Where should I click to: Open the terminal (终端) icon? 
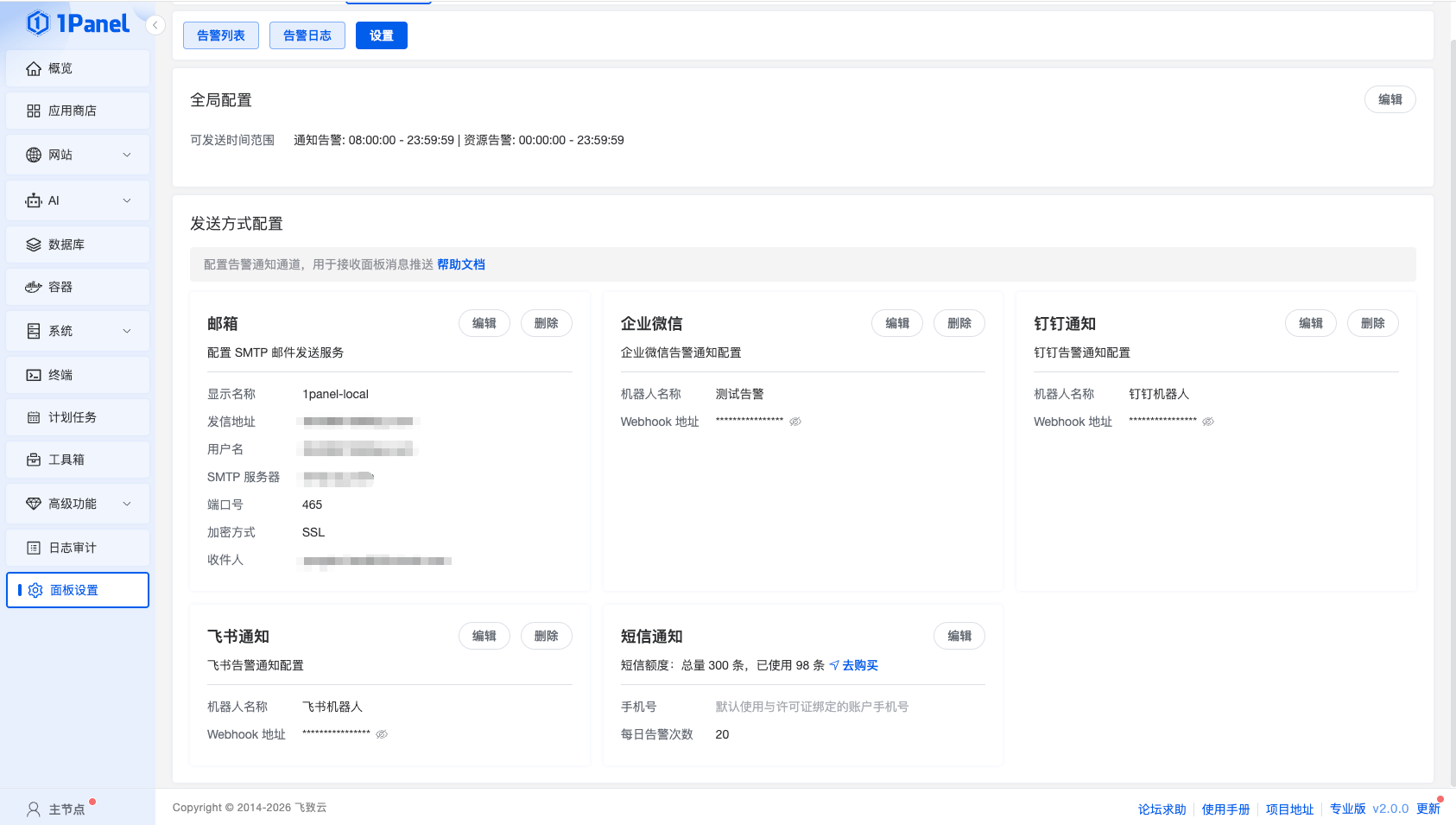click(x=34, y=375)
